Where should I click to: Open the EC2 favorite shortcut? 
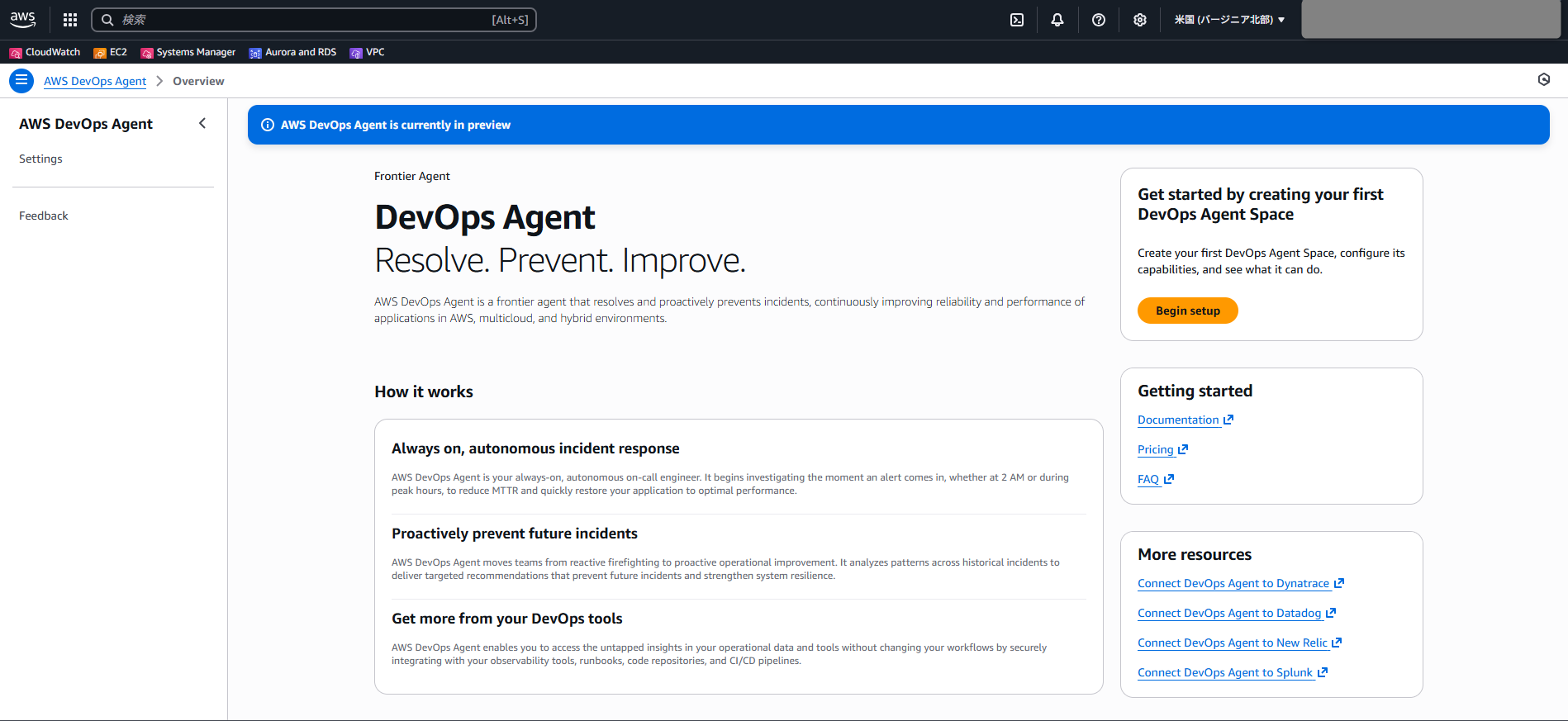pos(111,52)
